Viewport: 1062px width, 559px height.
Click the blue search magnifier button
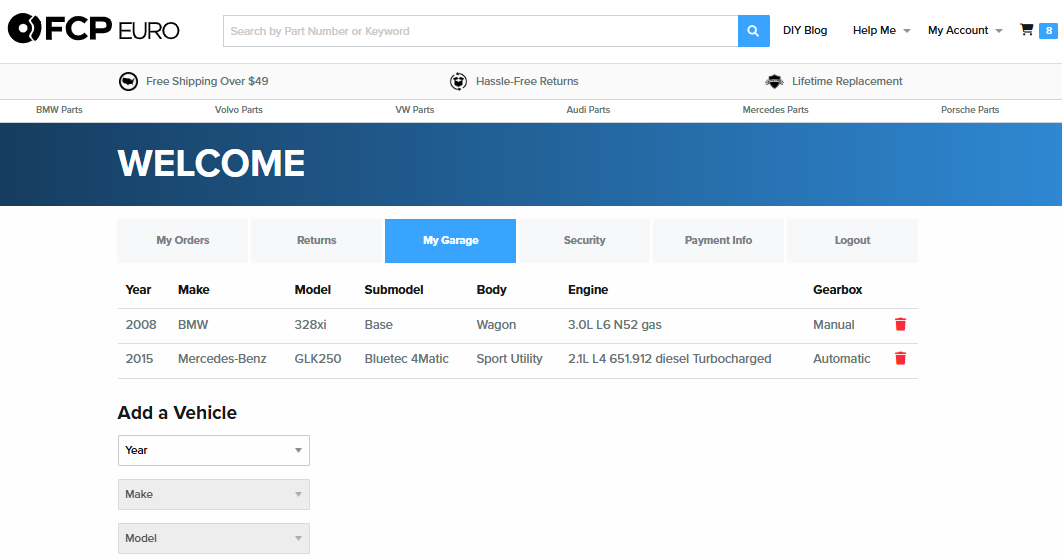[754, 31]
